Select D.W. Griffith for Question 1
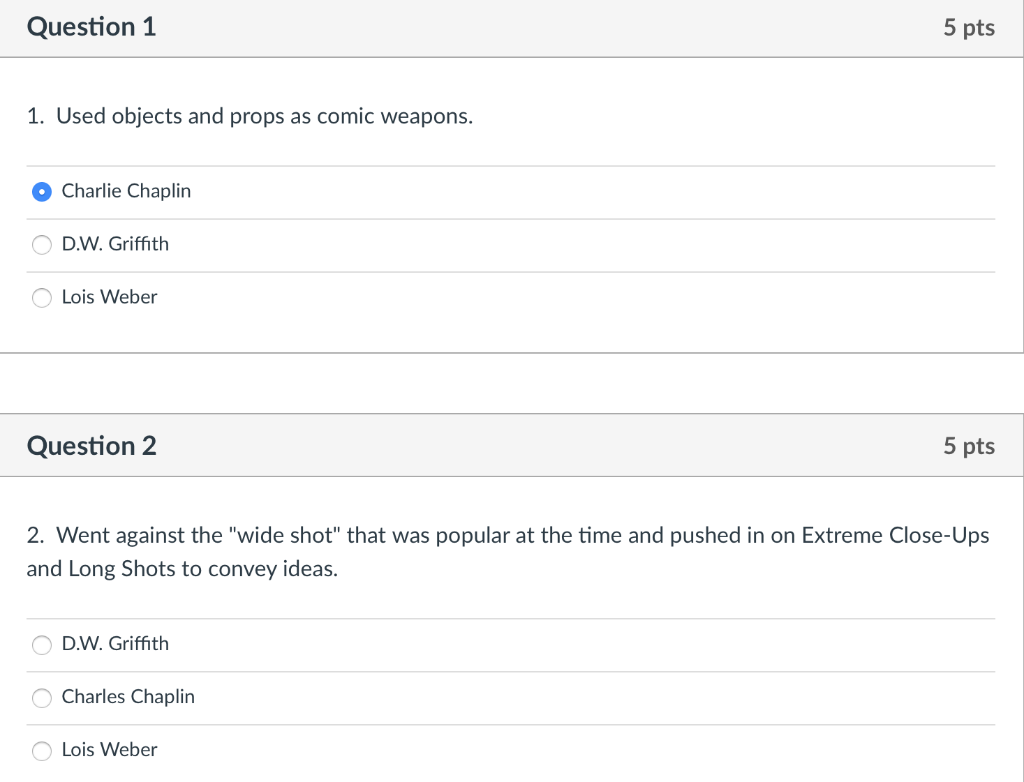Image resolution: width=1024 pixels, height=782 pixels. tap(42, 244)
